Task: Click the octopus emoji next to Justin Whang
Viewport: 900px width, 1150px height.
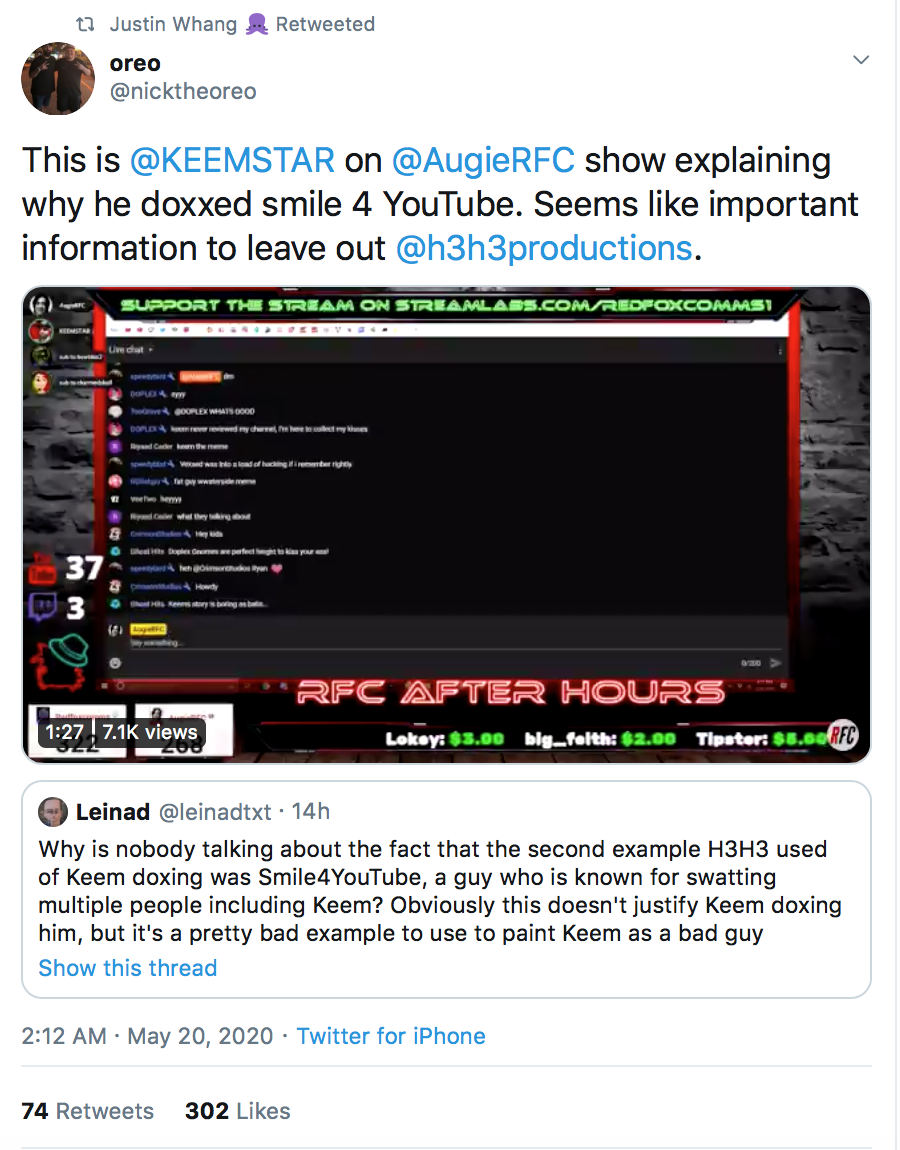Action: [257, 25]
